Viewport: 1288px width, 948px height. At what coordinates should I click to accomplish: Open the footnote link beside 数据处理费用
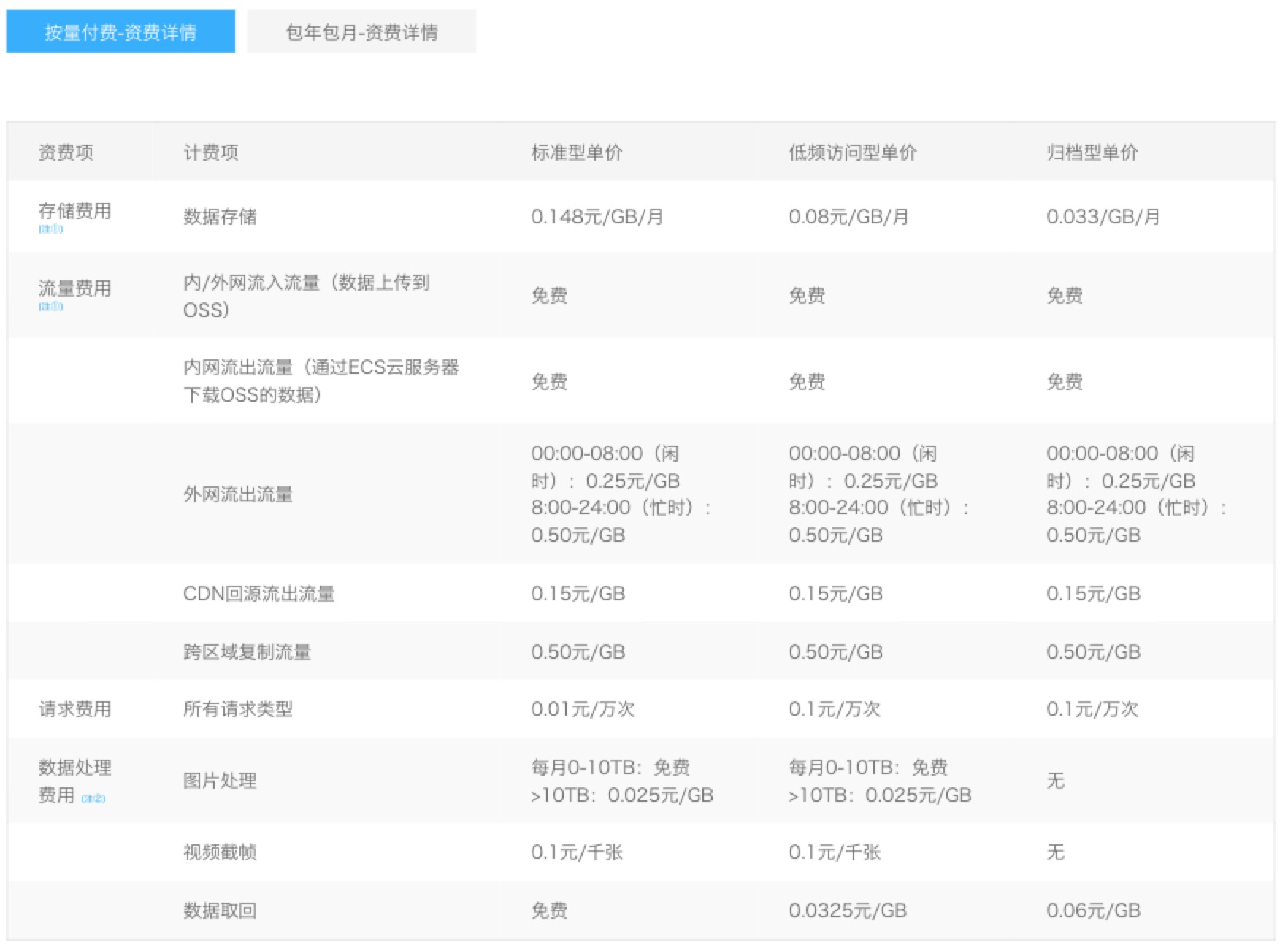tap(93, 799)
